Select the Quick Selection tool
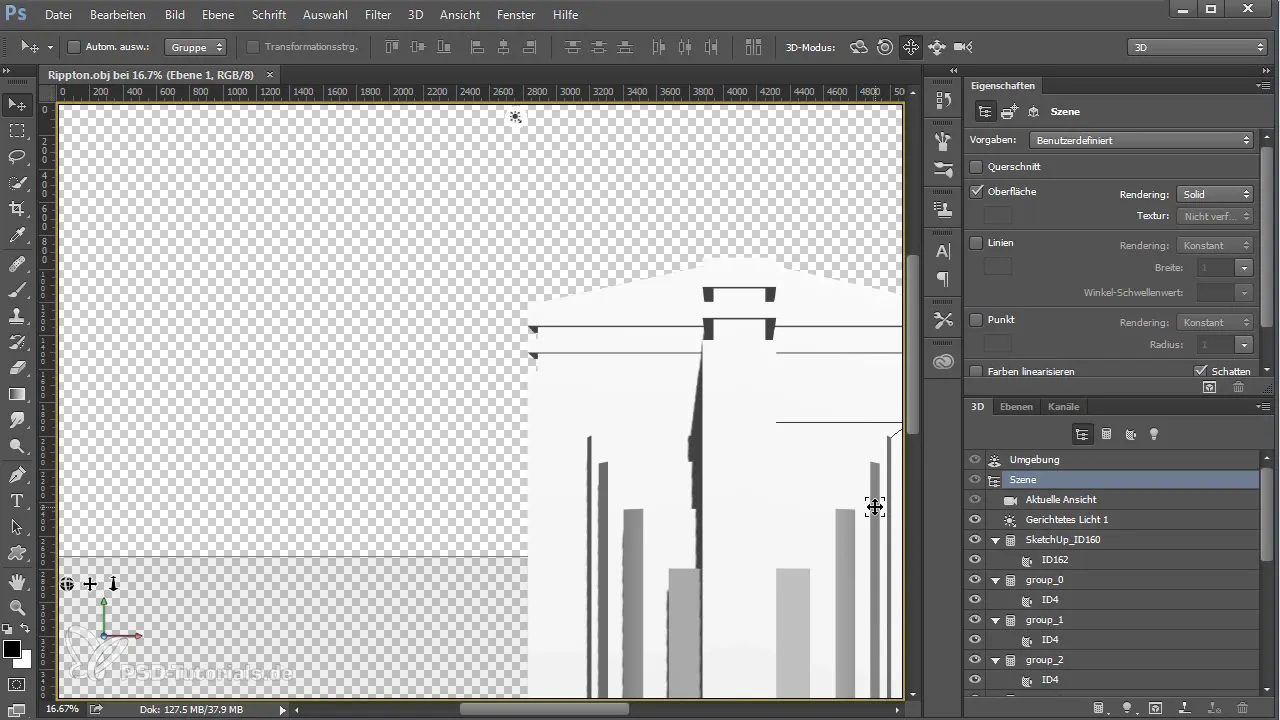This screenshot has height=720, width=1280. tap(17, 183)
